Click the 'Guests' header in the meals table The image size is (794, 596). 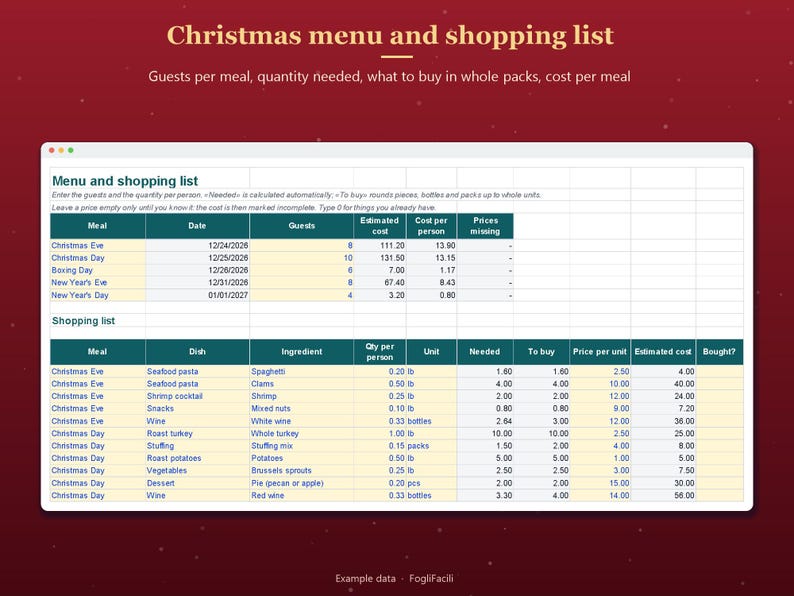tap(302, 226)
